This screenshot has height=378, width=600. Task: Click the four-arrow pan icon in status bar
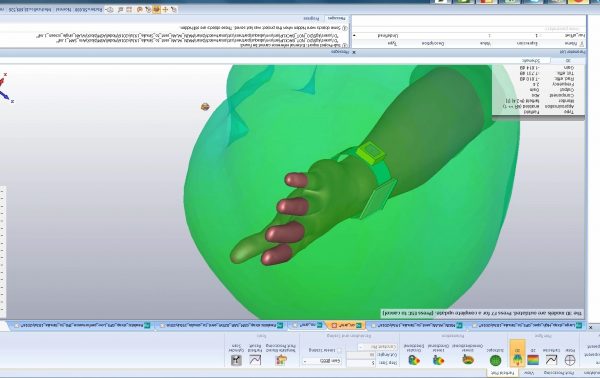click(x=165, y=9)
